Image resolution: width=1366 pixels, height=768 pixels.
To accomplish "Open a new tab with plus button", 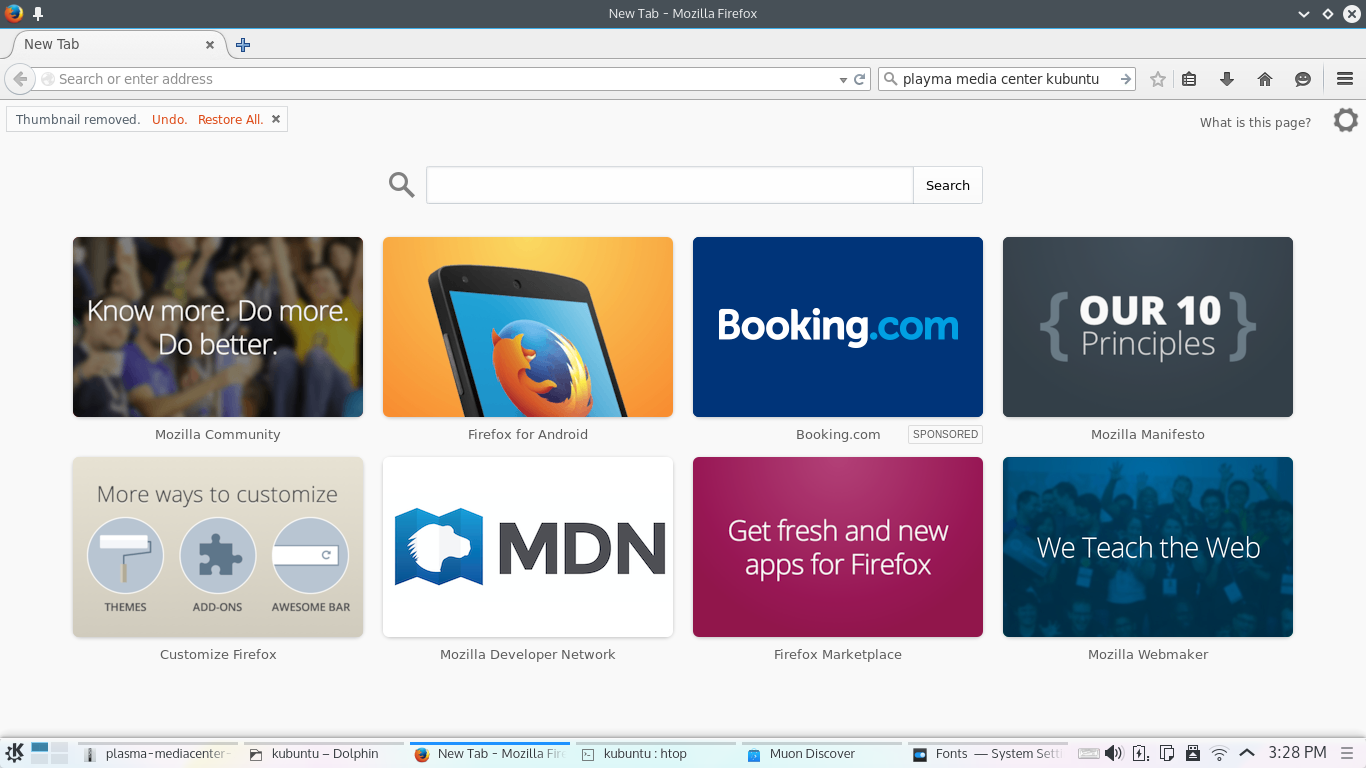I will tap(243, 45).
